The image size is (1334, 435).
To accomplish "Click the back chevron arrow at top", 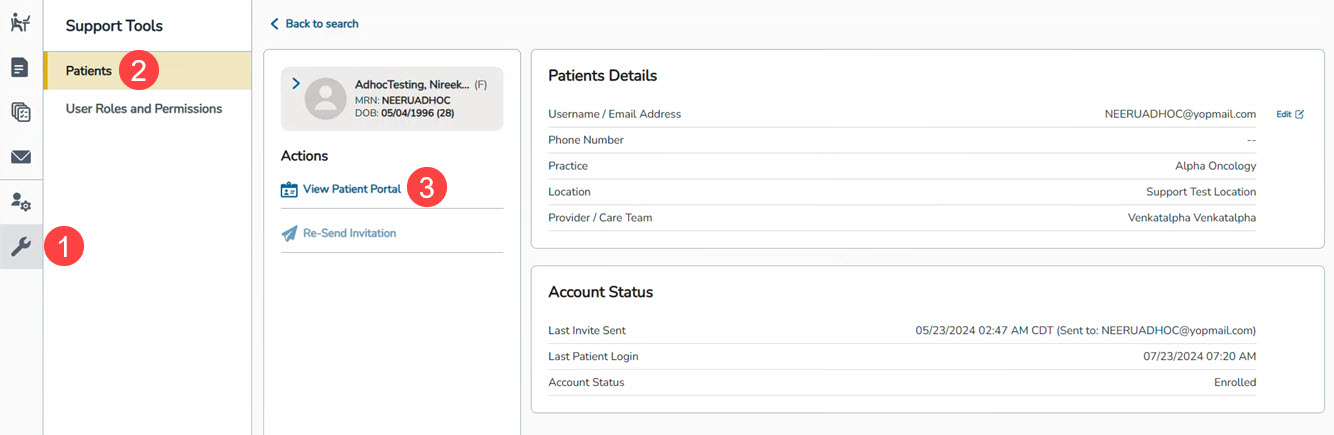I will (x=274, y=24).
